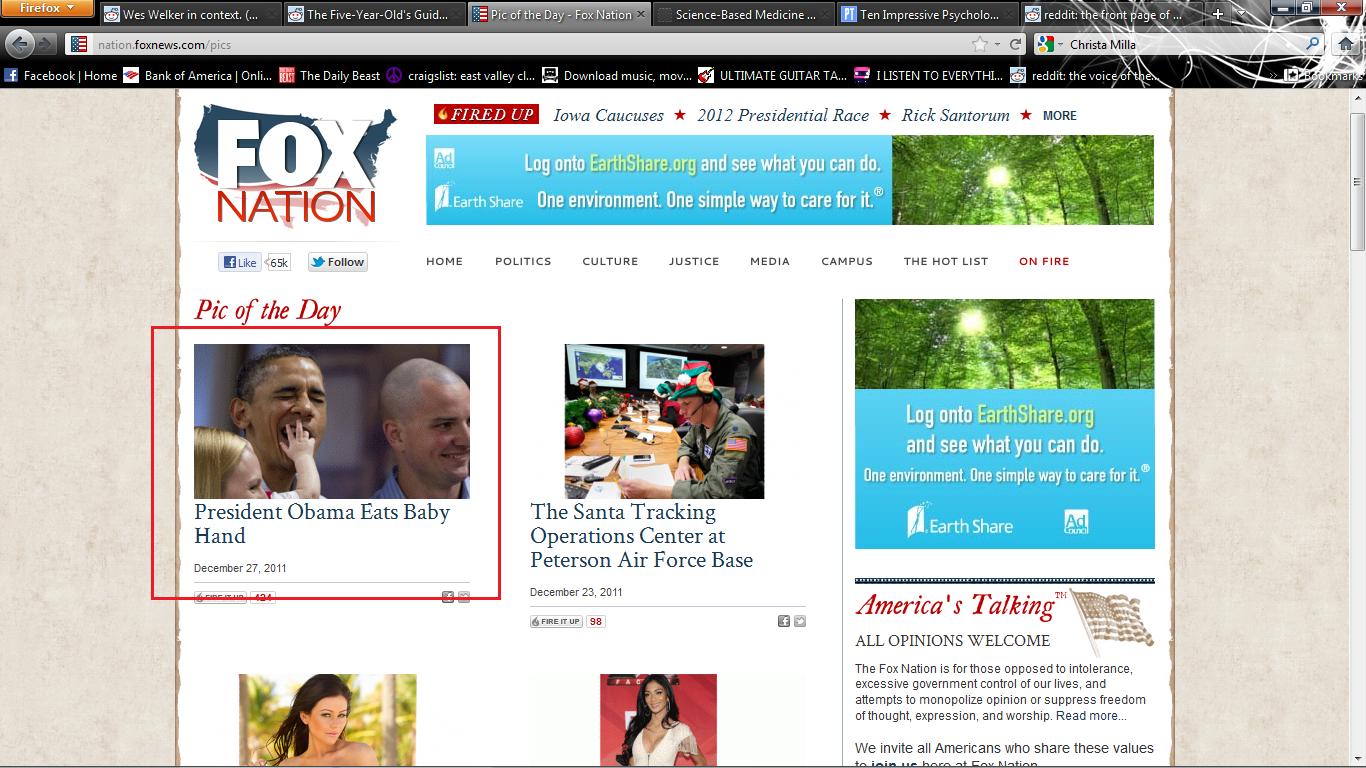Like Fox Nation on Facebook
The image size is (1366, 768).
239,262
